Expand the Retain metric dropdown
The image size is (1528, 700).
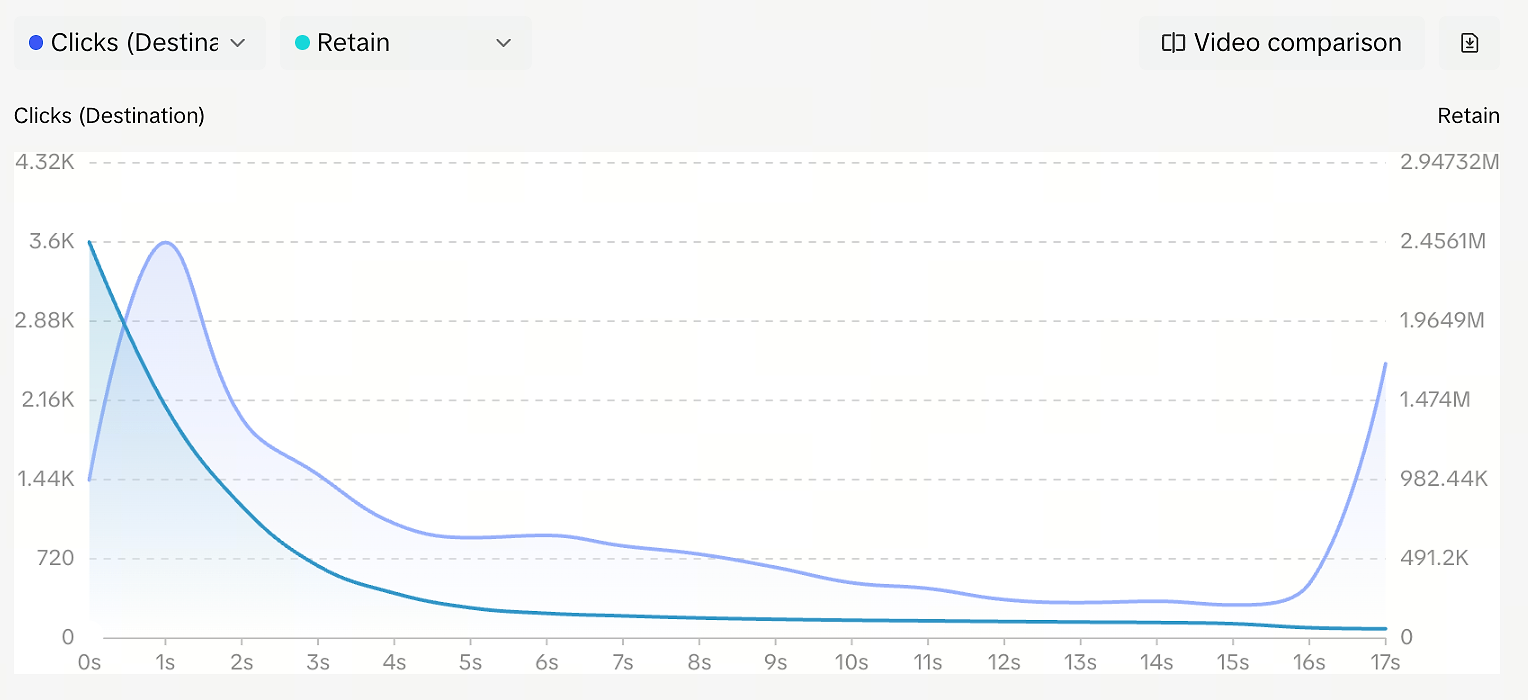tap(405, 43)
